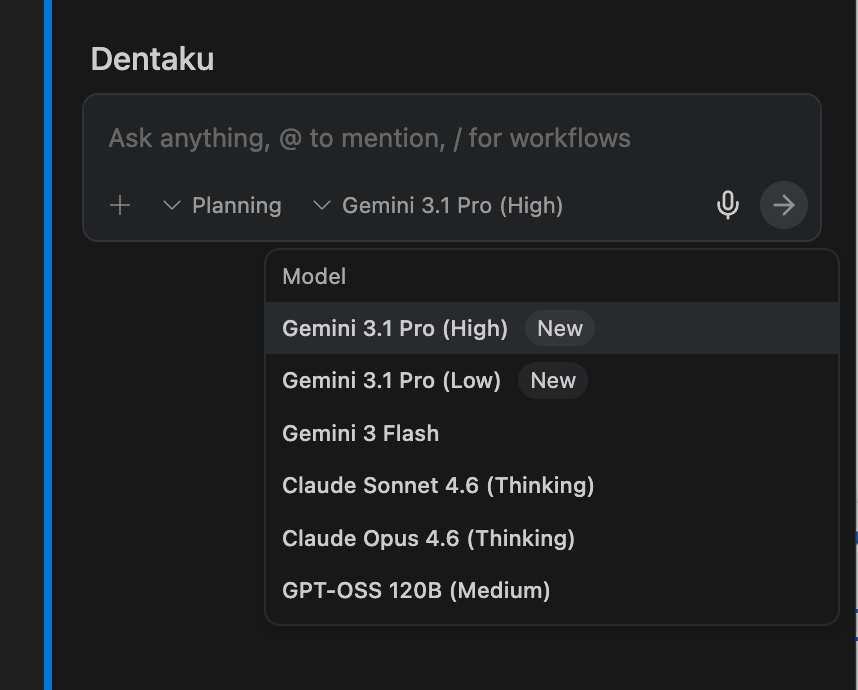Click the plus icon to add context
Screen dimensions: 858x690
tap(120, 206)
